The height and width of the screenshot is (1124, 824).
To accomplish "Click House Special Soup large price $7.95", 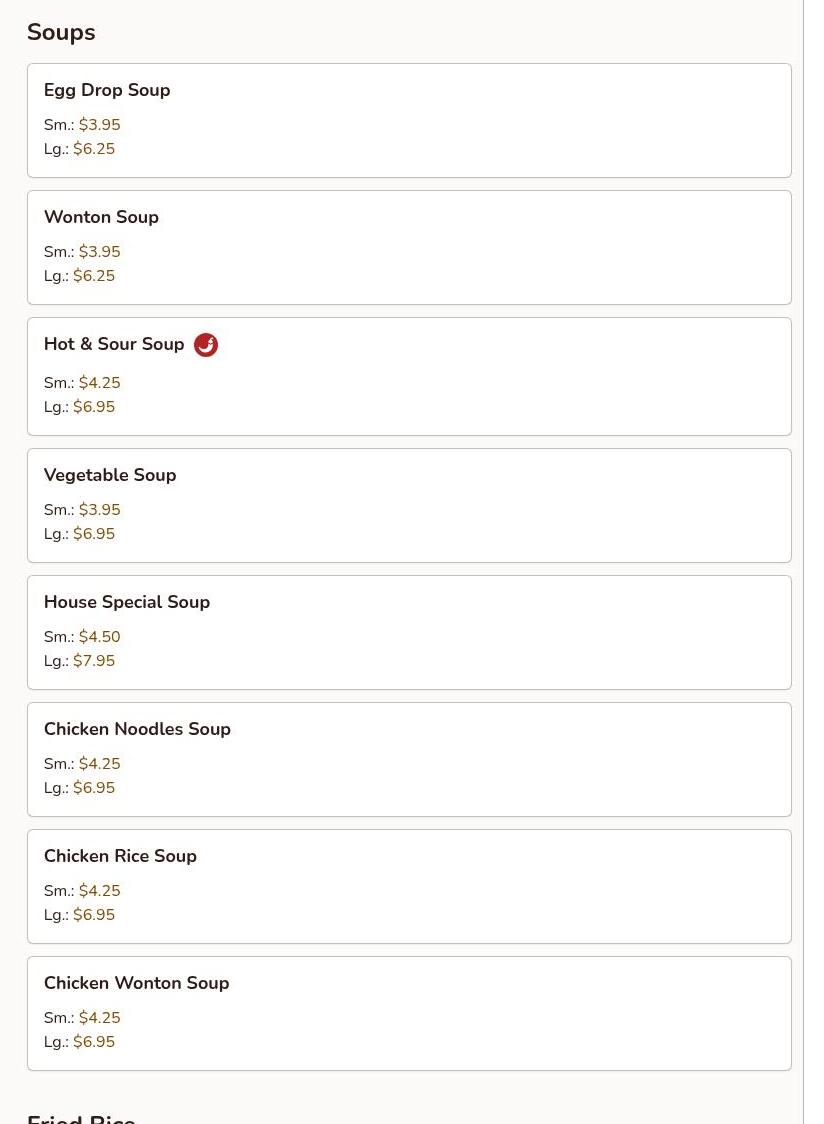I will click(94, 660).
